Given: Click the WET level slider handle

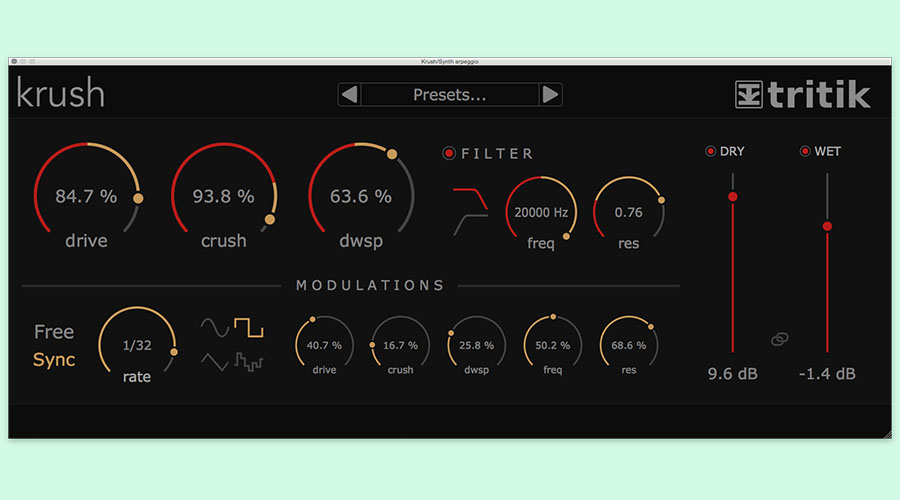Looking at the screenshot, I should pyautogui.click(x=827, y=226).
